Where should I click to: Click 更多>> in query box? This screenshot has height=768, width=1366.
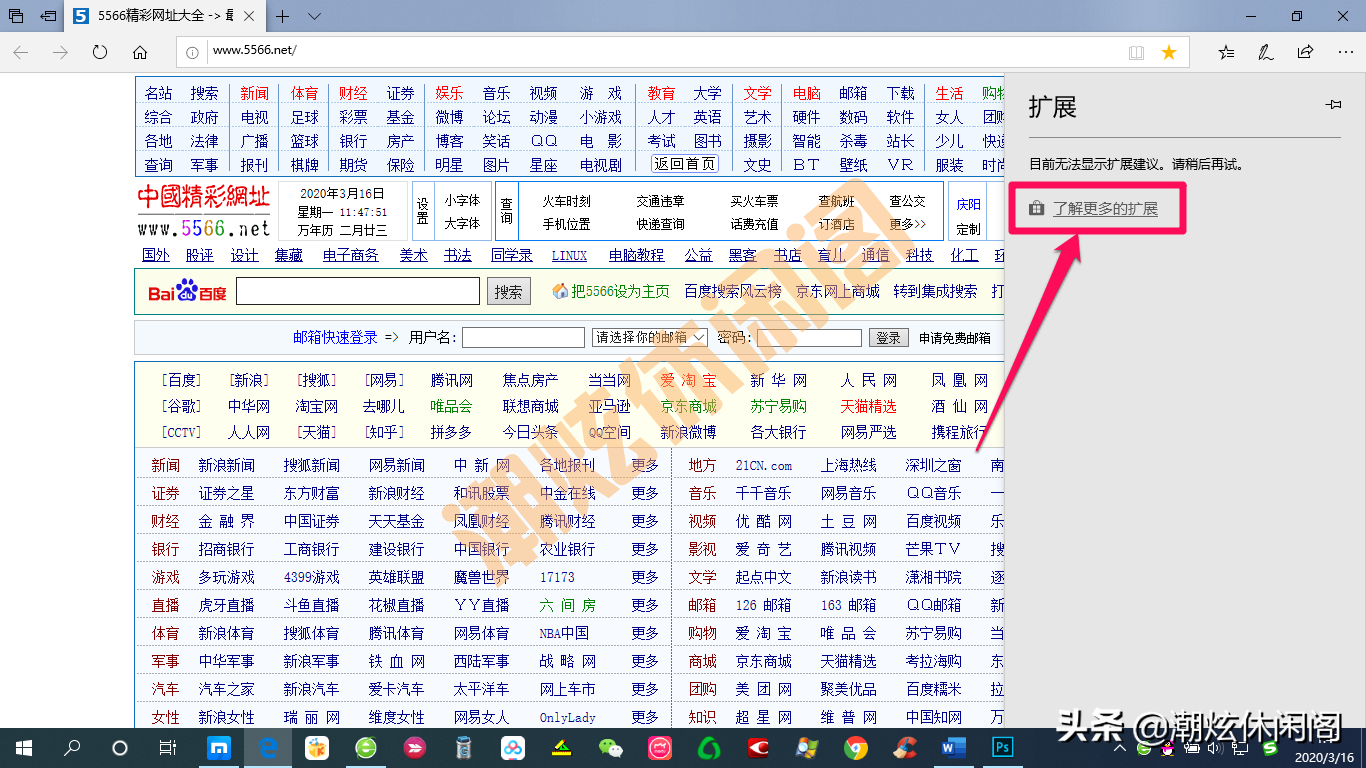click(908, 224)
